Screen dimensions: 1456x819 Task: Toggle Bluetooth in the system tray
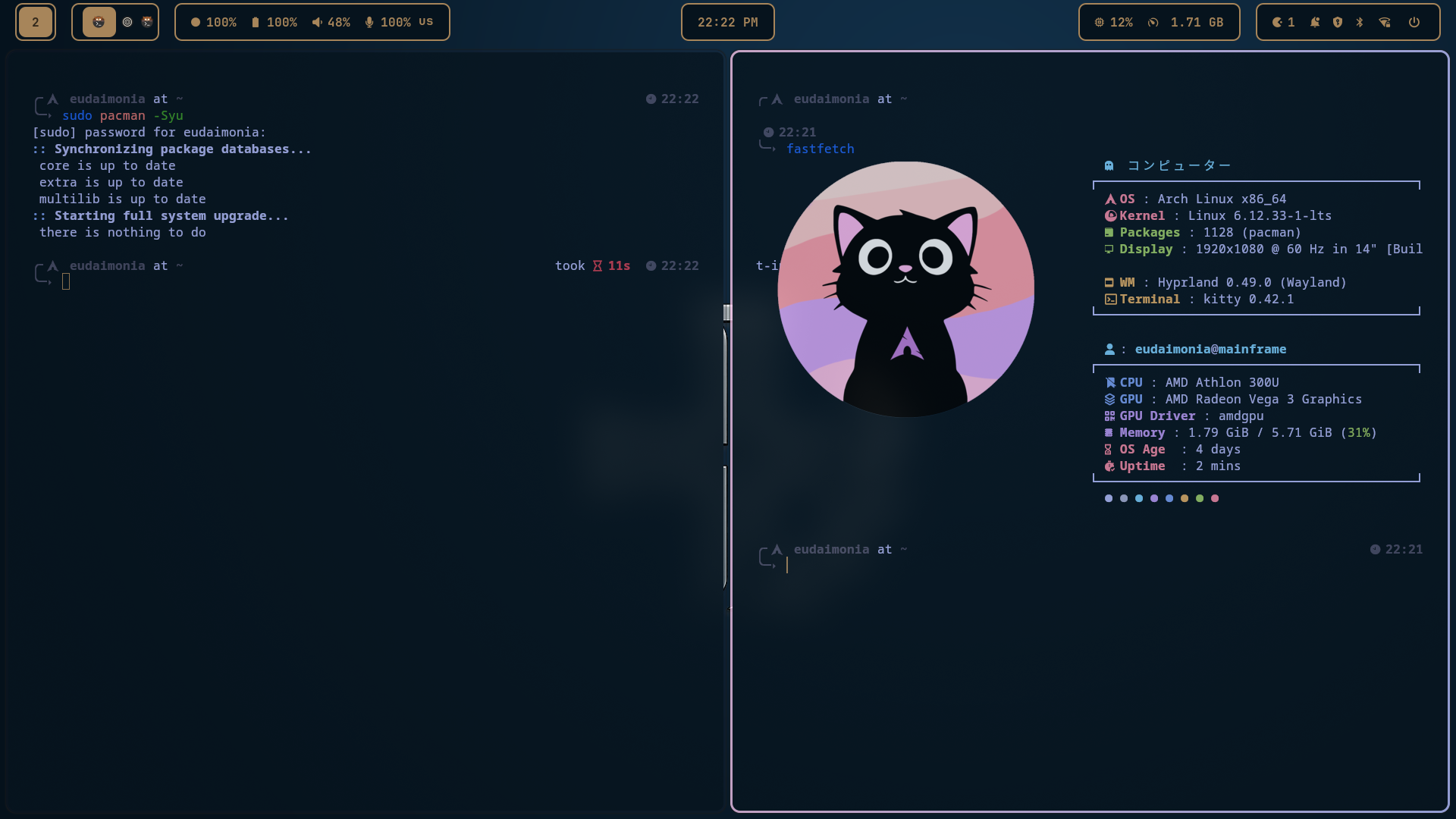[1359, 22]
